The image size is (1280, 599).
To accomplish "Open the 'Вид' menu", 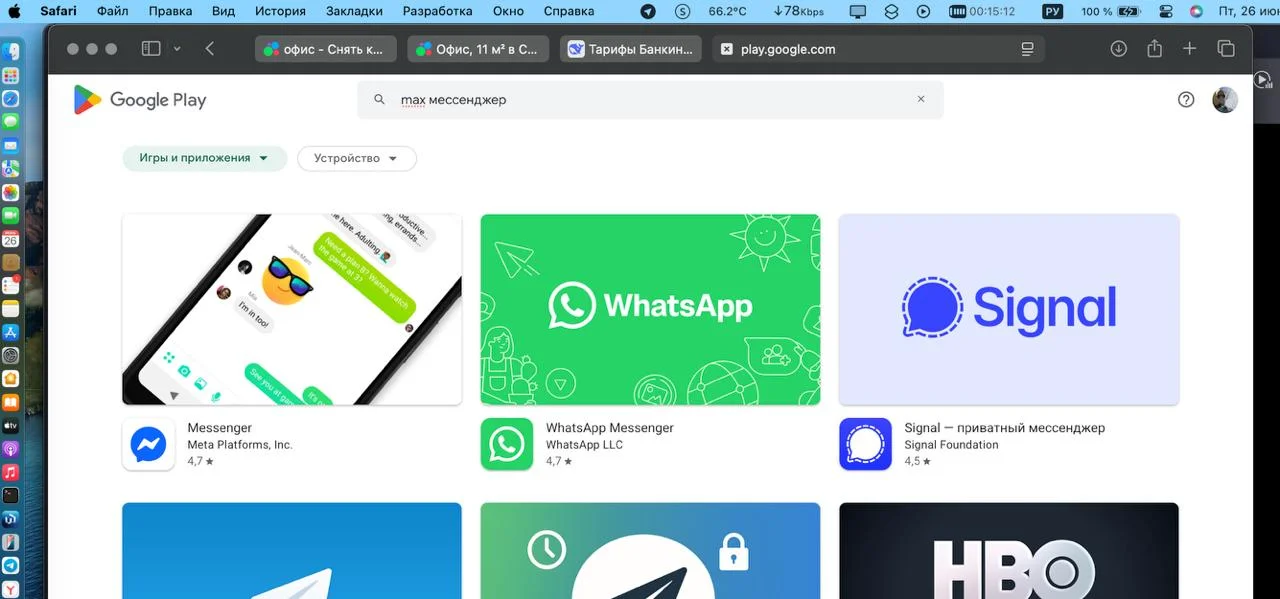I will click(224, 11).
